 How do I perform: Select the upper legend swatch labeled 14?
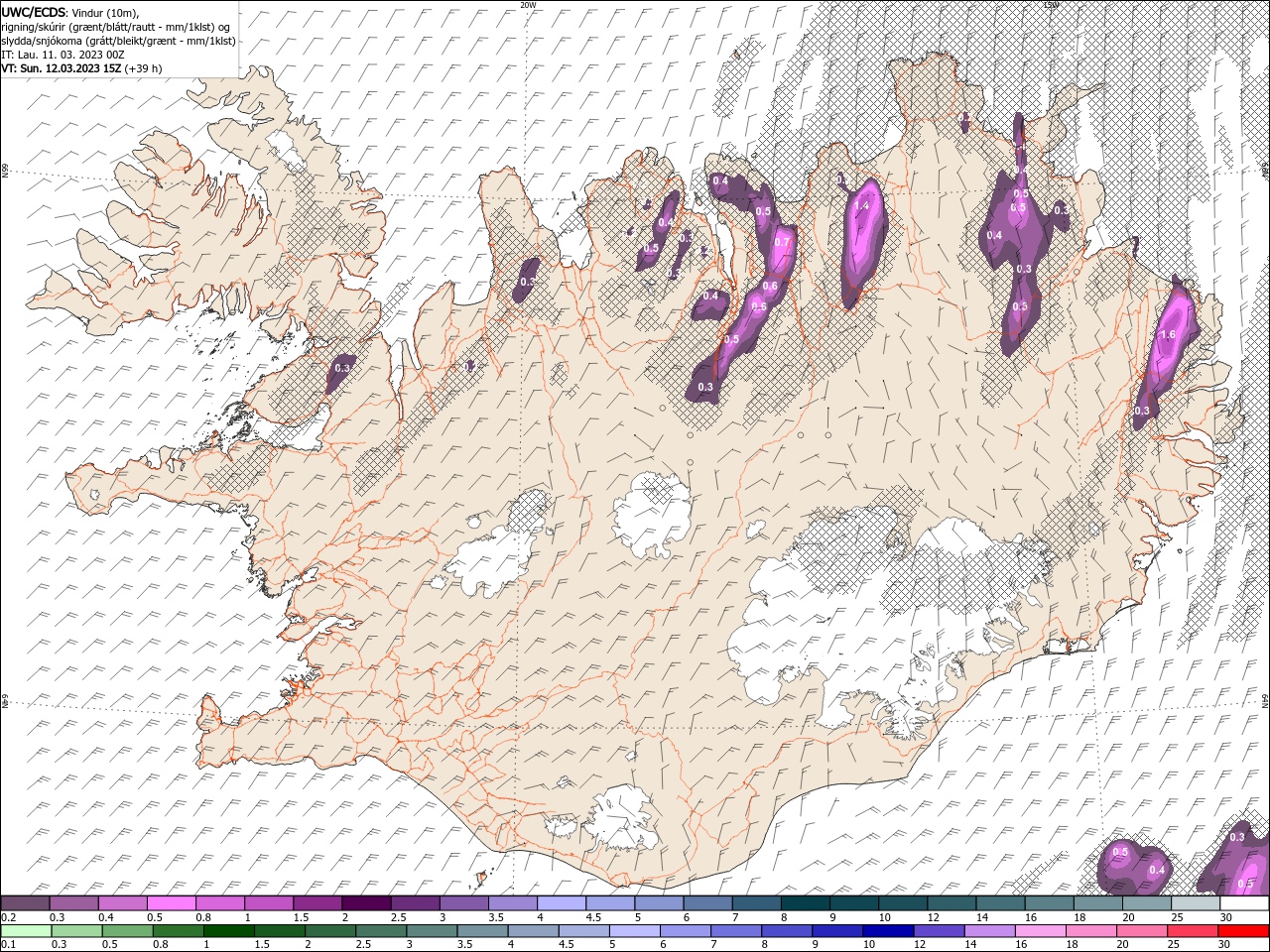1000,903
